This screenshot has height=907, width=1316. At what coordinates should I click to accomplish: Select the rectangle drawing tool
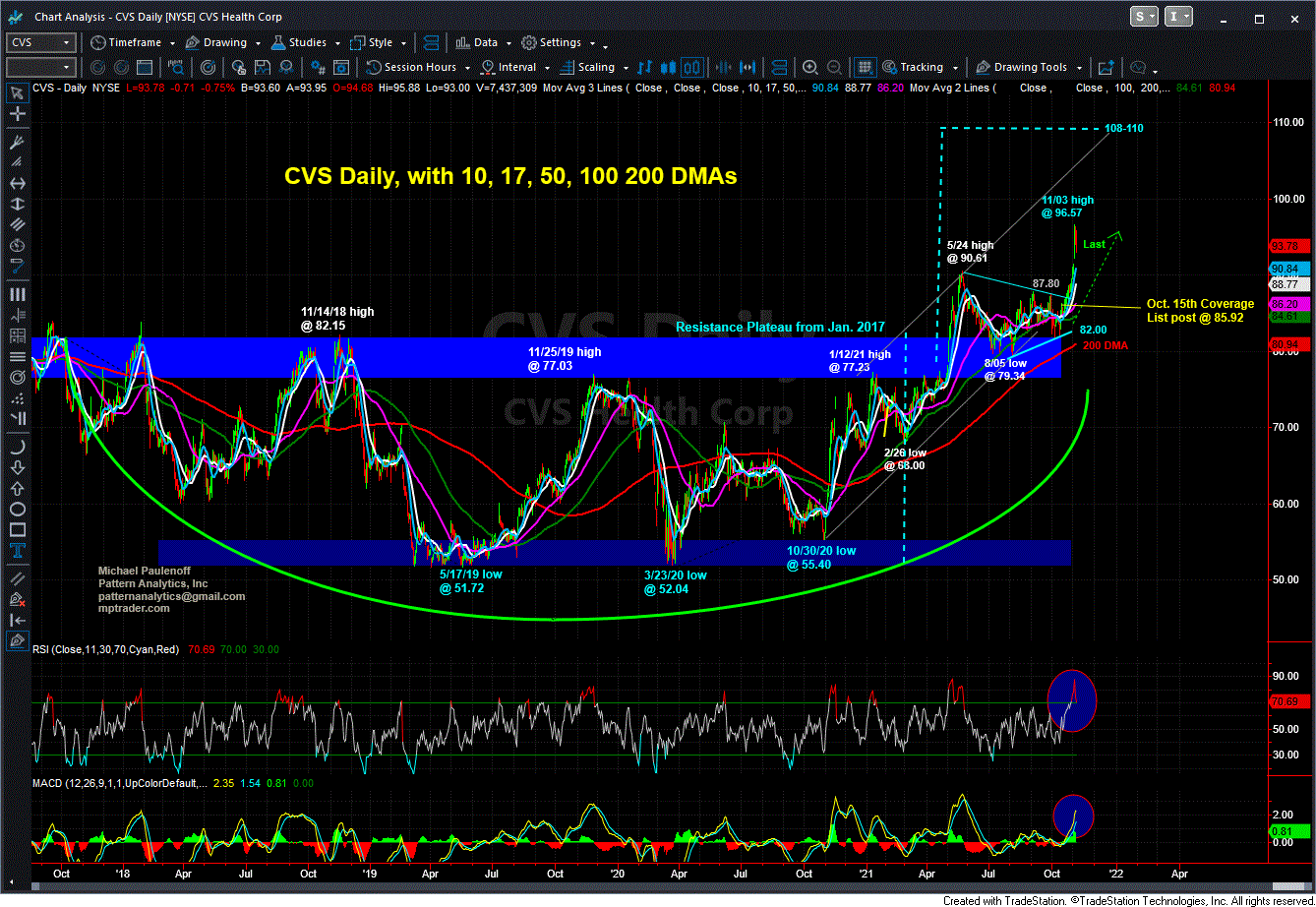pos(17,528)
